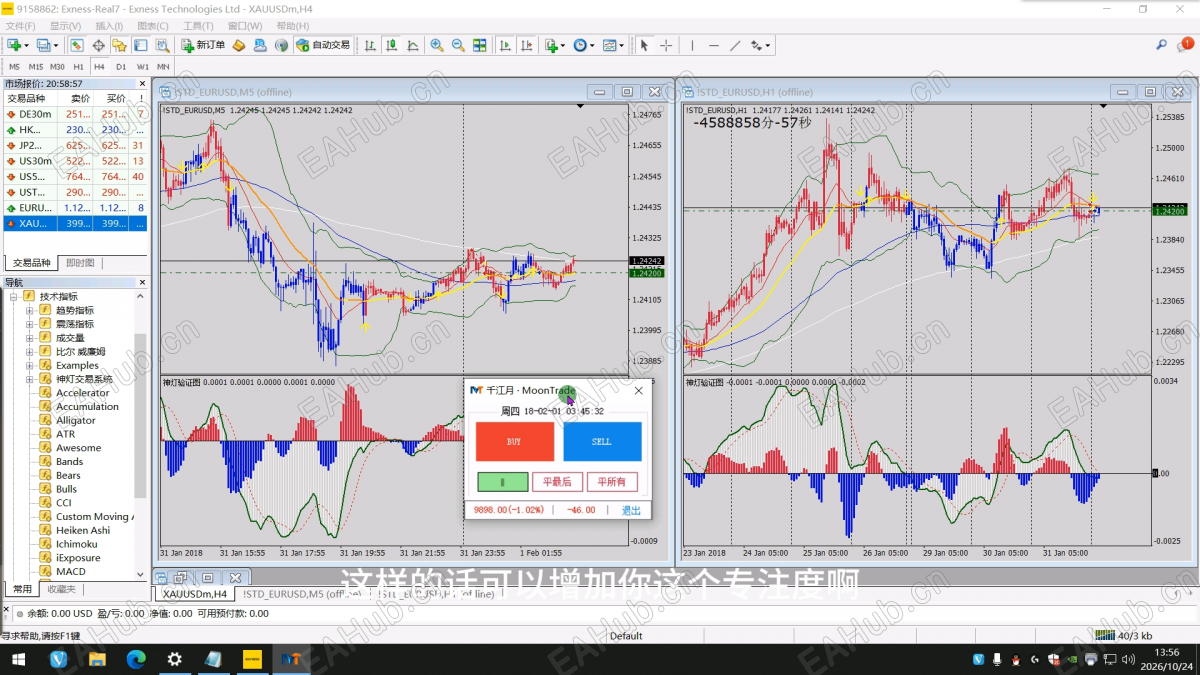The image size is (1200, 675).
Task: Open the periodicity clock dropdown
Action: [x=583, y=45]
